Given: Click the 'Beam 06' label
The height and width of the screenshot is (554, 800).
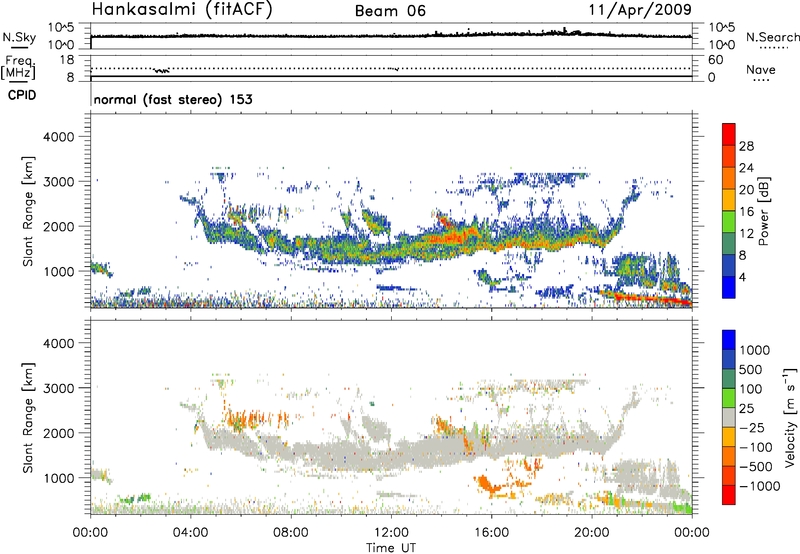Looking at the screenshot, I should click(x=390, y=11).
